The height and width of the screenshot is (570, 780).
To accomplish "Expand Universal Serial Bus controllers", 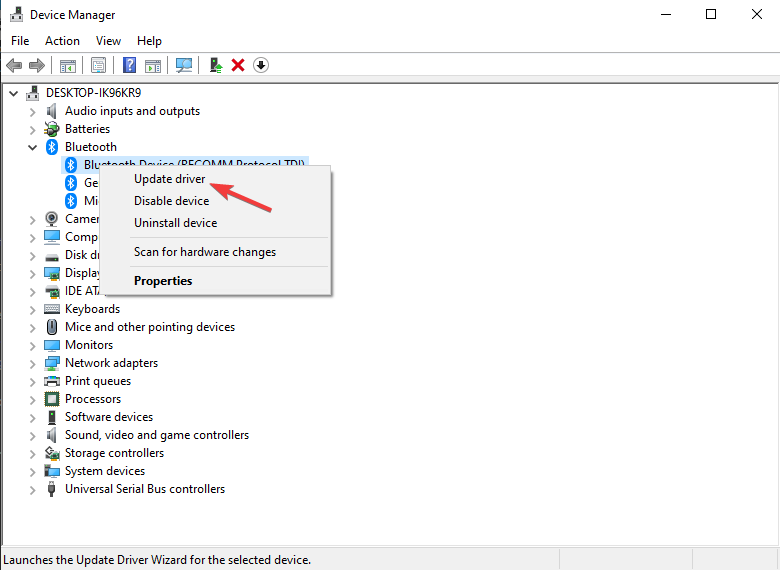I will 32,490.
